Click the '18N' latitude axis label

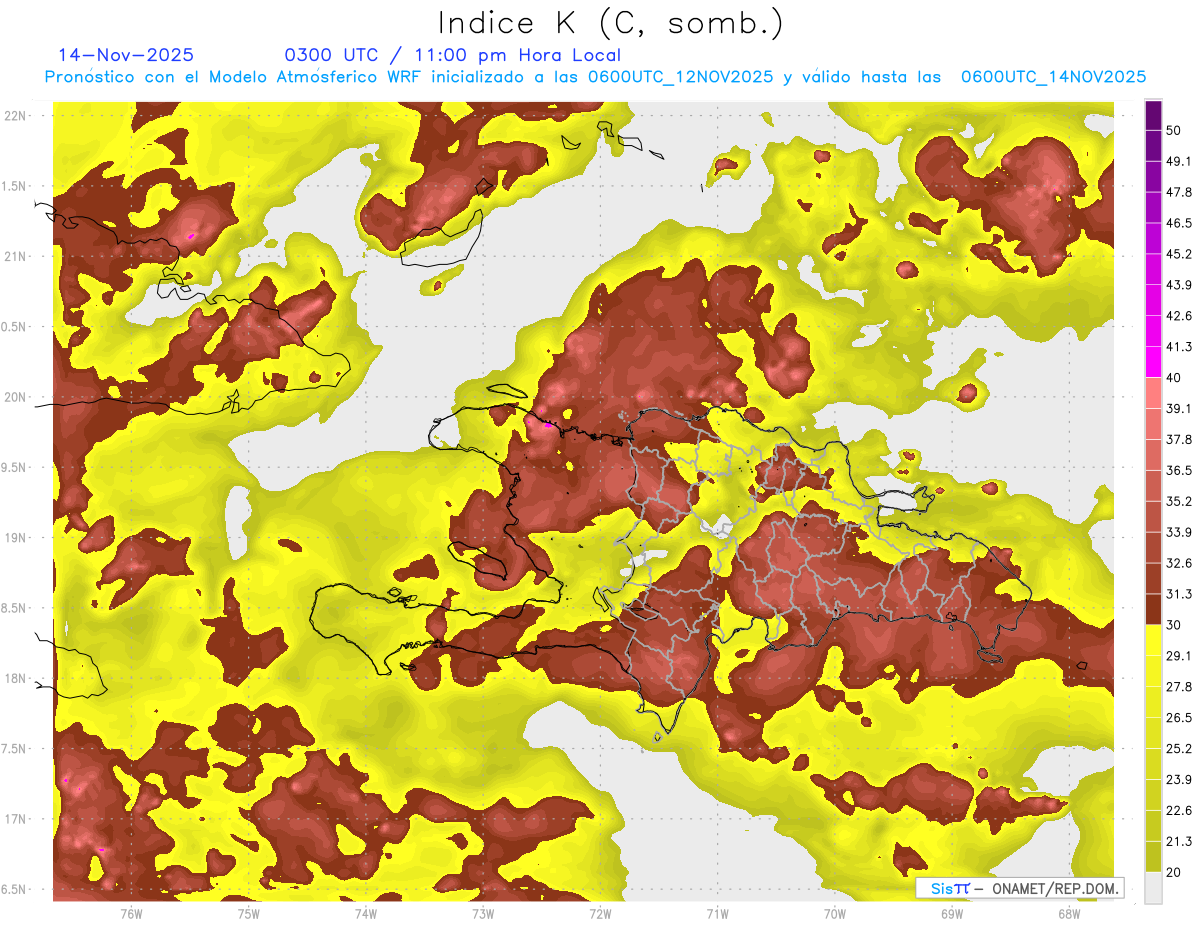coord(15,678)
